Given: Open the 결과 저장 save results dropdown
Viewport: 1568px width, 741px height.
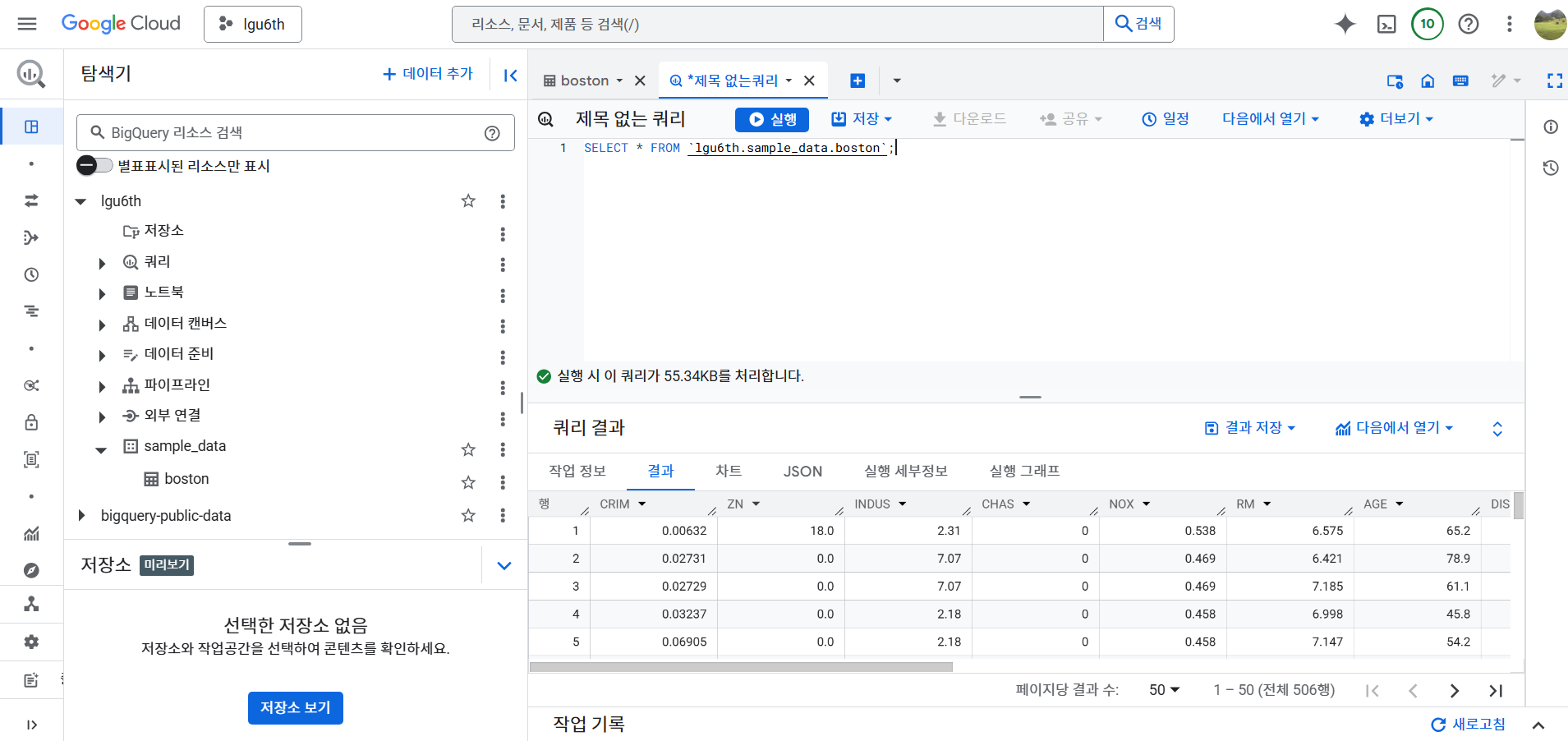Looking at the screenshot, I should point(1250,428).
